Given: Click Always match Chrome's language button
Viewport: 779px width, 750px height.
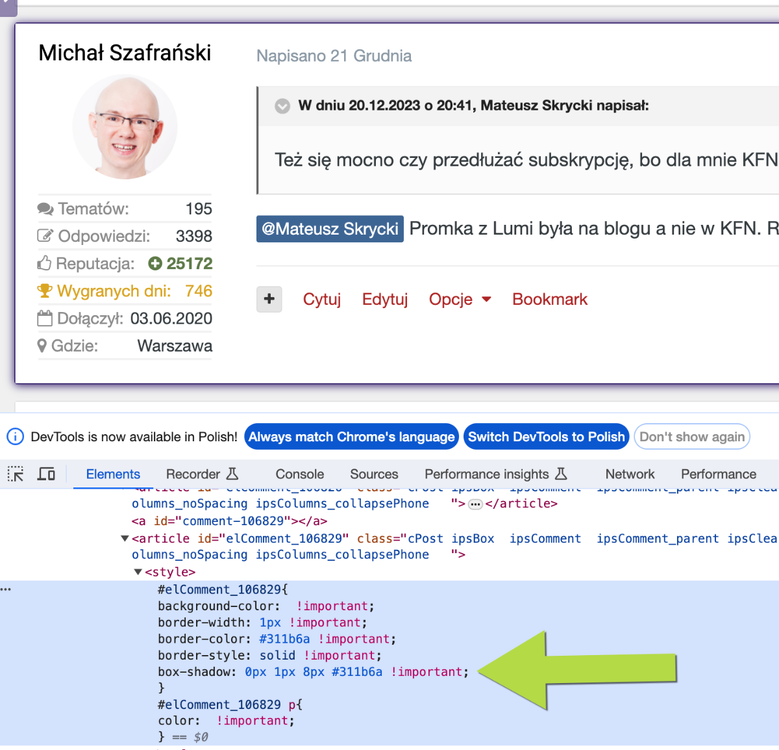Looking at the screenshot, I should pos(351,437).
